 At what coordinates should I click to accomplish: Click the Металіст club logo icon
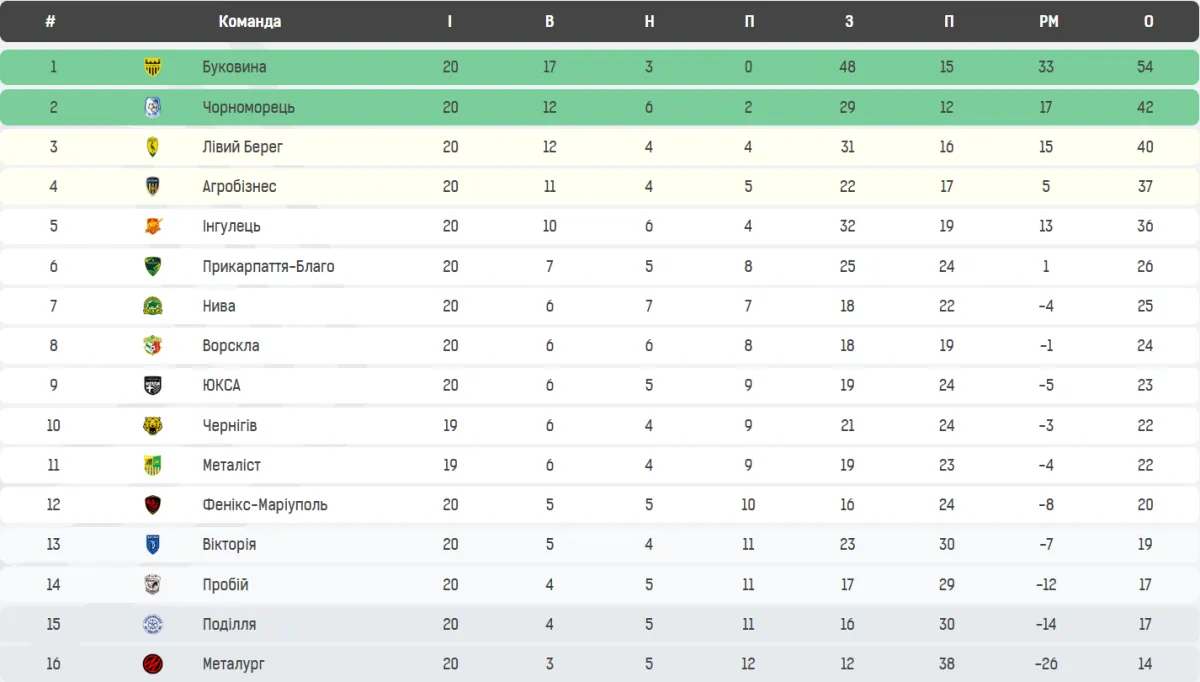153,465
